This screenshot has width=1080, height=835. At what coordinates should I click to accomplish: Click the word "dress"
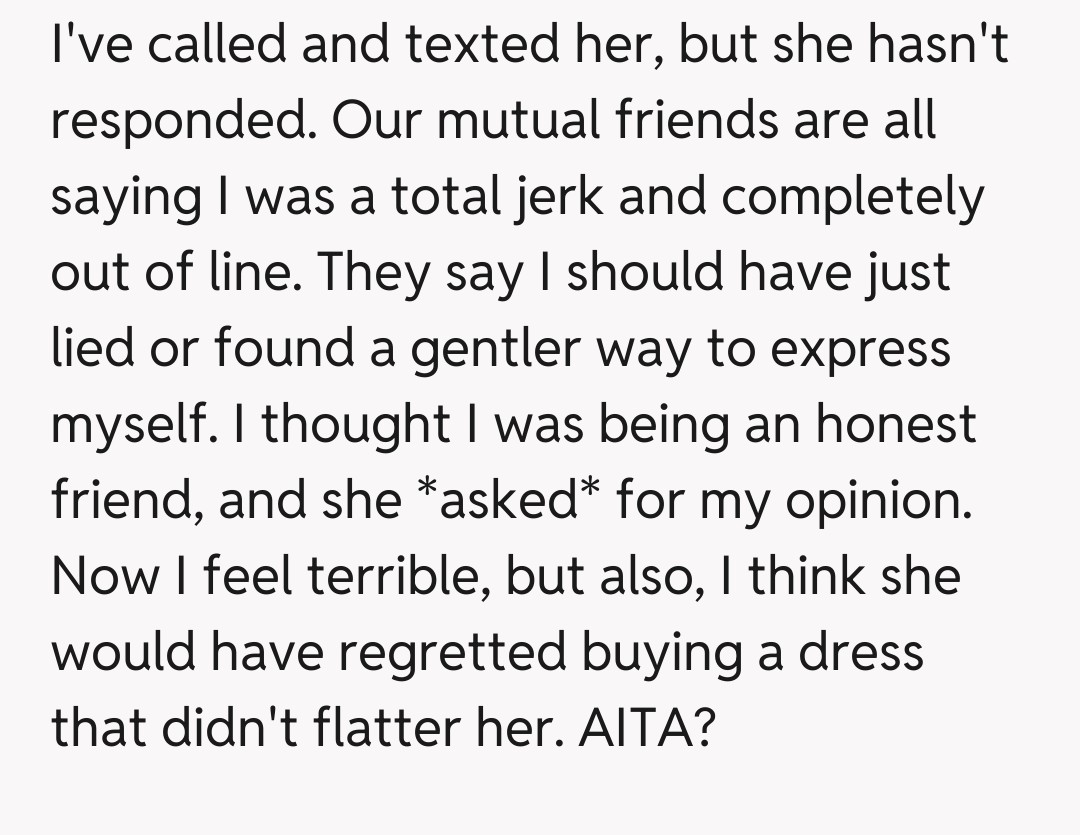[863, 652]
